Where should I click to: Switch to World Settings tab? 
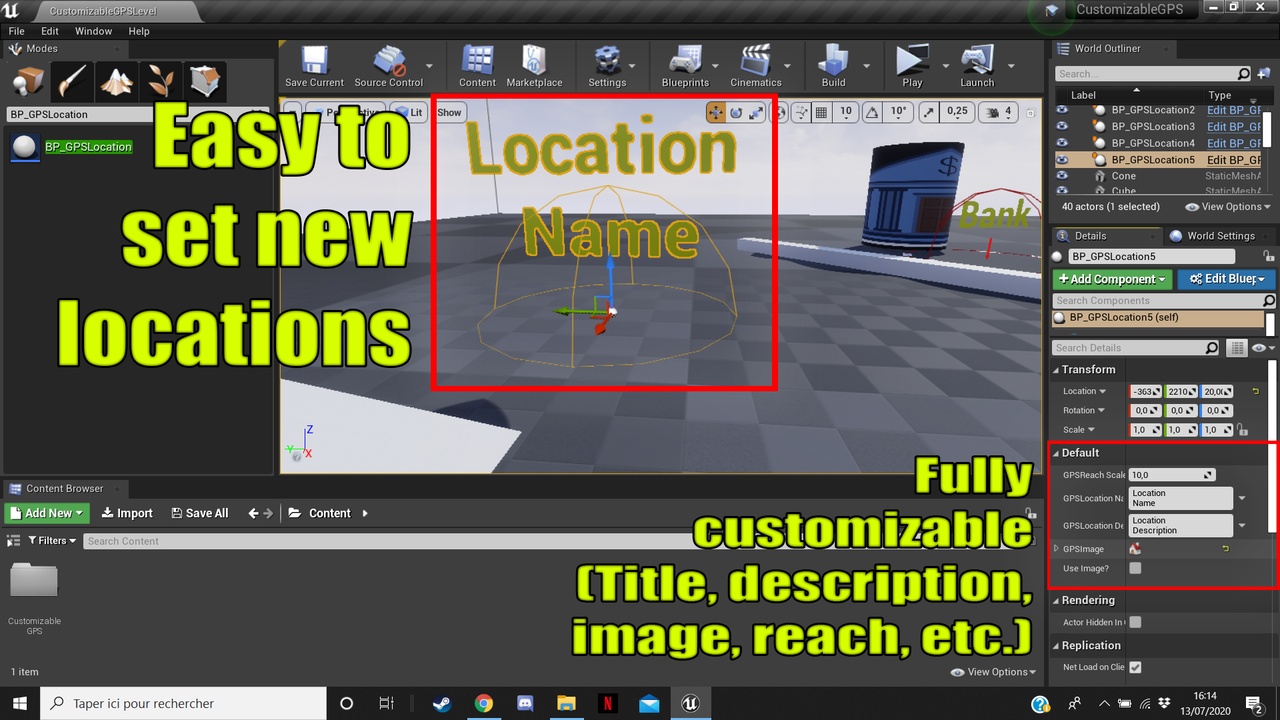[x=1212, y=236]
